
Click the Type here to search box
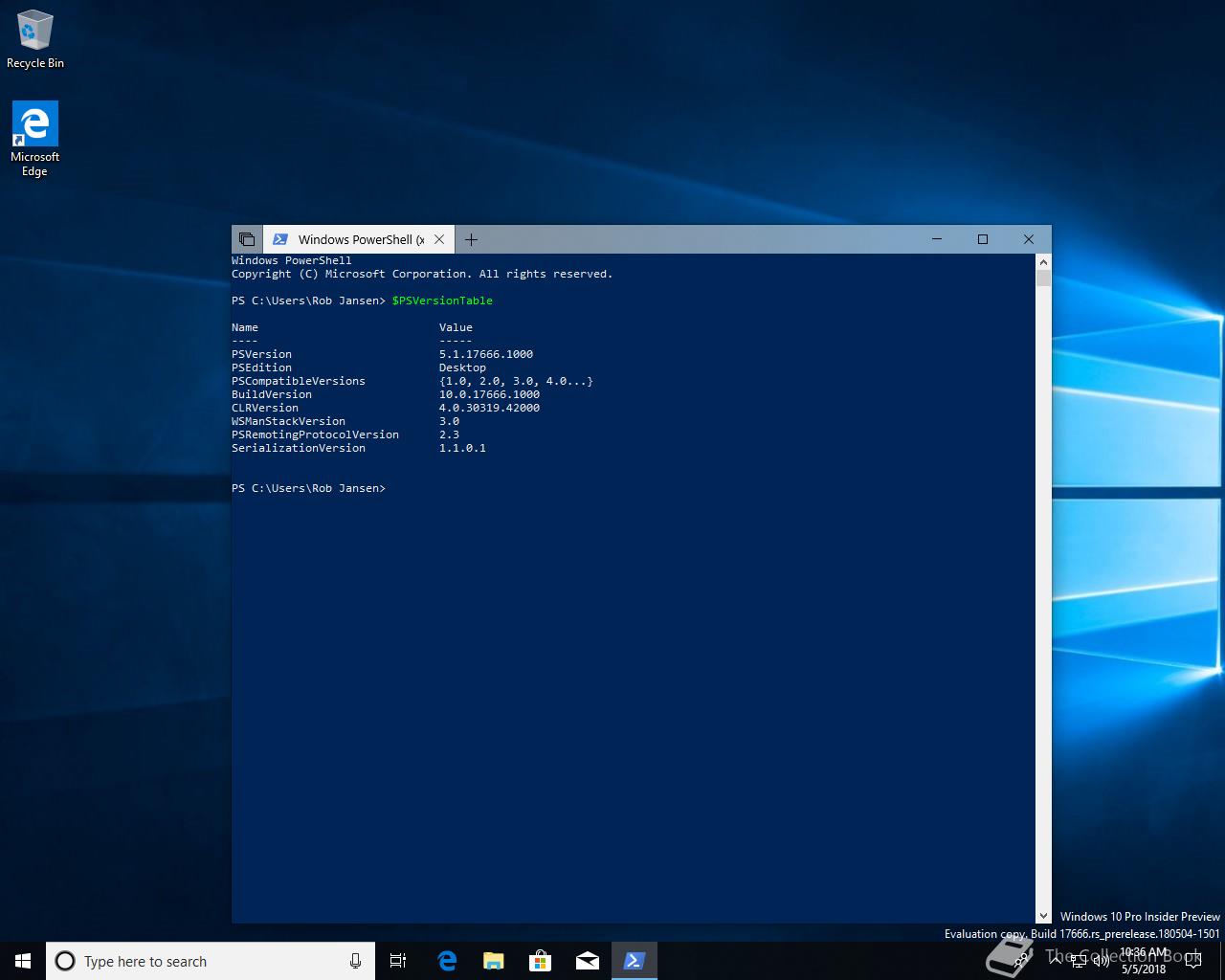click(210, 961)
